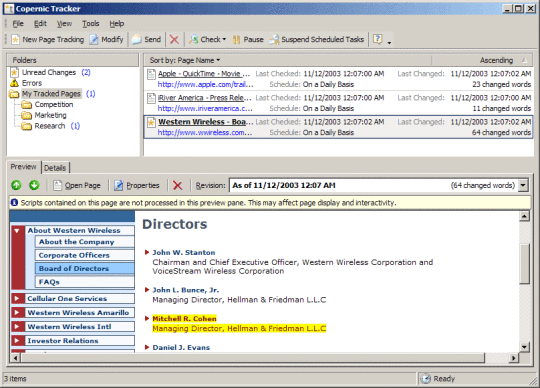540x388 pixels.
Task: Click the Apple QuickTime page document icon
Action: pos(151,74)
